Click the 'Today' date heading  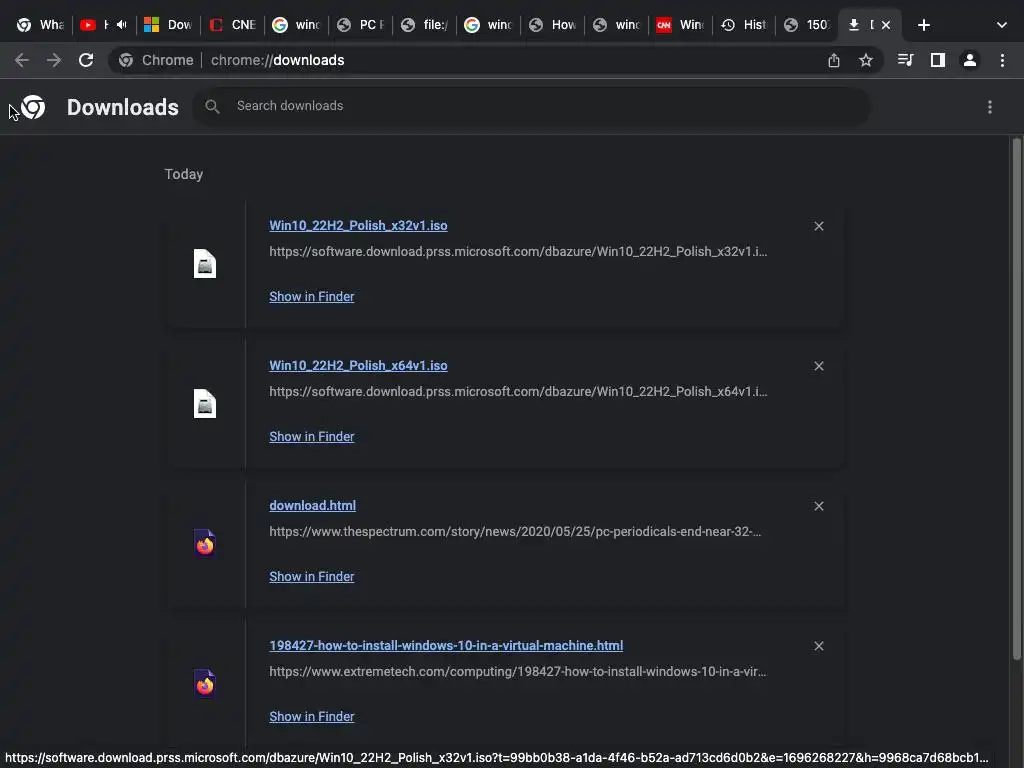tap(184, 174)
